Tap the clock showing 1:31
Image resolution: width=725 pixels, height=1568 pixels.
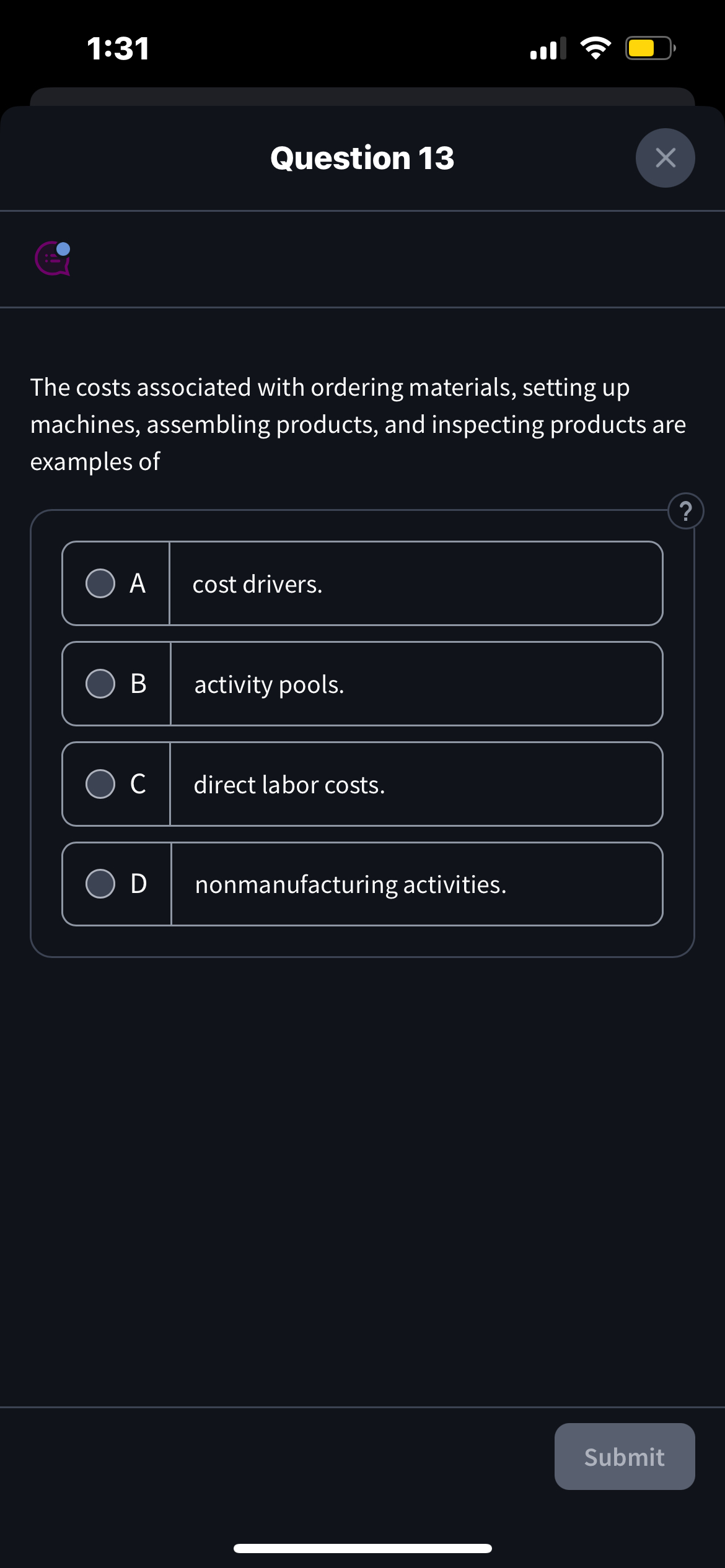coord(118,48)
